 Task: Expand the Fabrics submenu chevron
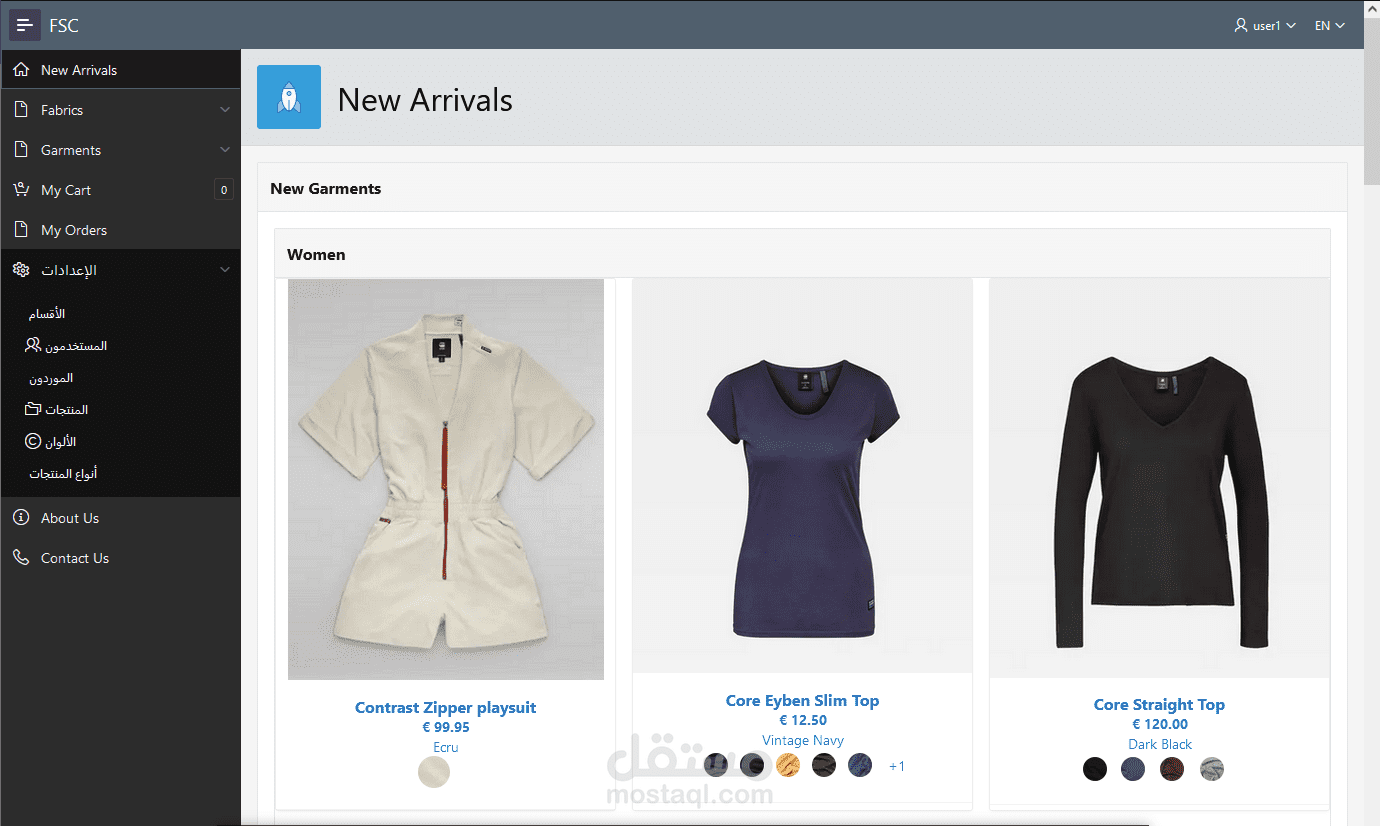pos(225,110)
